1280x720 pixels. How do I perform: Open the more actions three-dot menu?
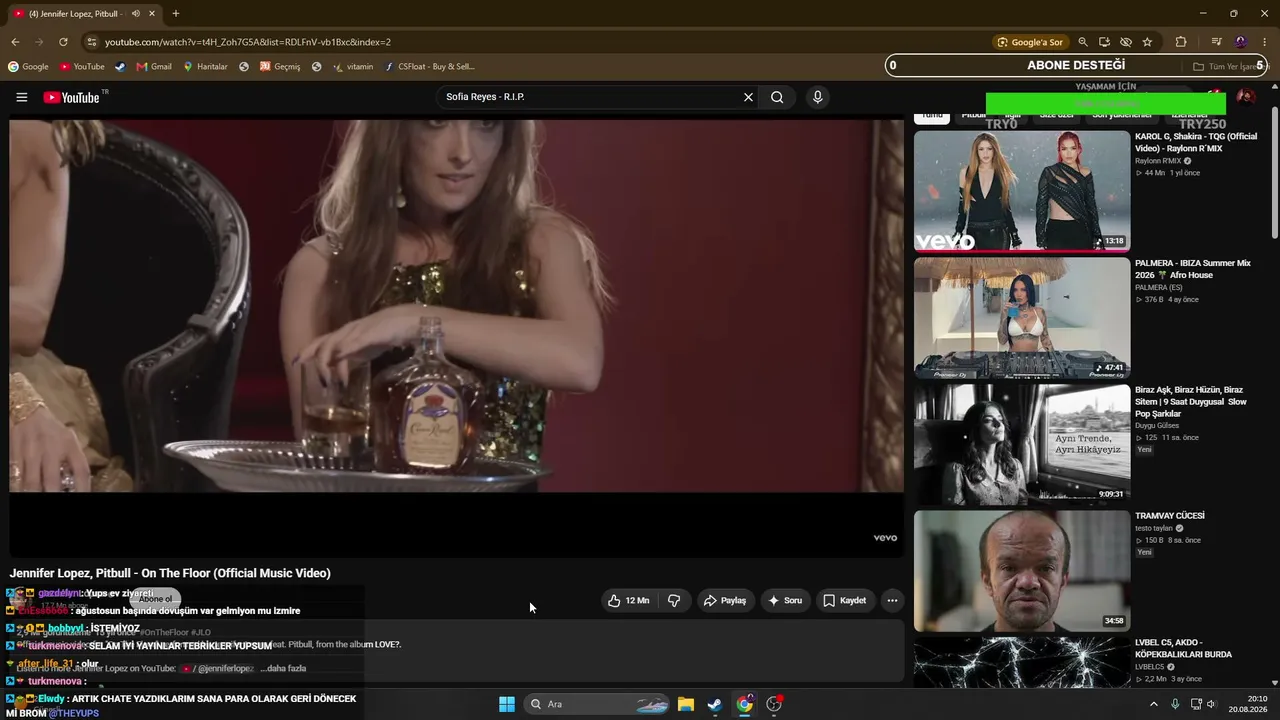pyautogui.click(x=892, y=601)
